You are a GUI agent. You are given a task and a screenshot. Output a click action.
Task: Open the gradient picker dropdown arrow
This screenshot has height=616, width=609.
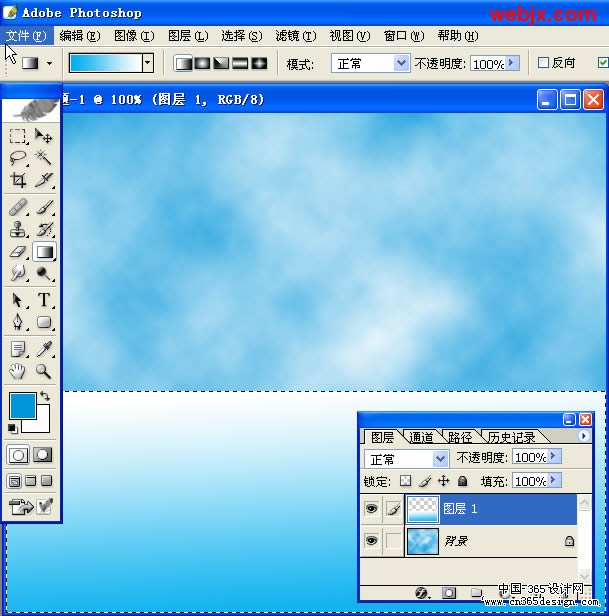point(148,62)
